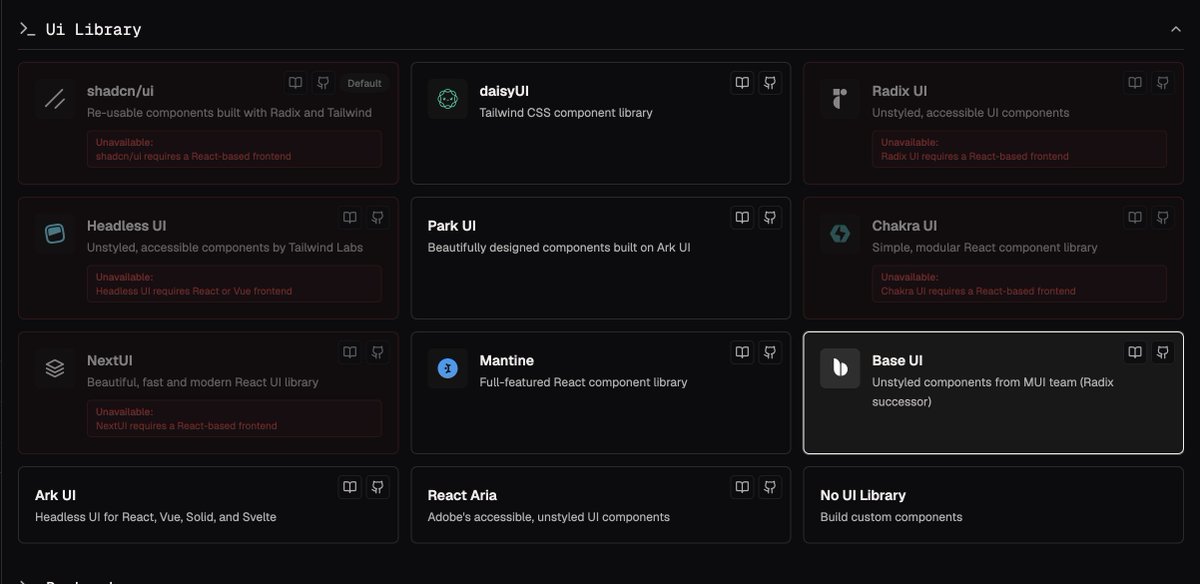The width and height of the screenshot is (1200, 584).
Task: Open the NextUI documentation book icon
Action: point(350,352)
